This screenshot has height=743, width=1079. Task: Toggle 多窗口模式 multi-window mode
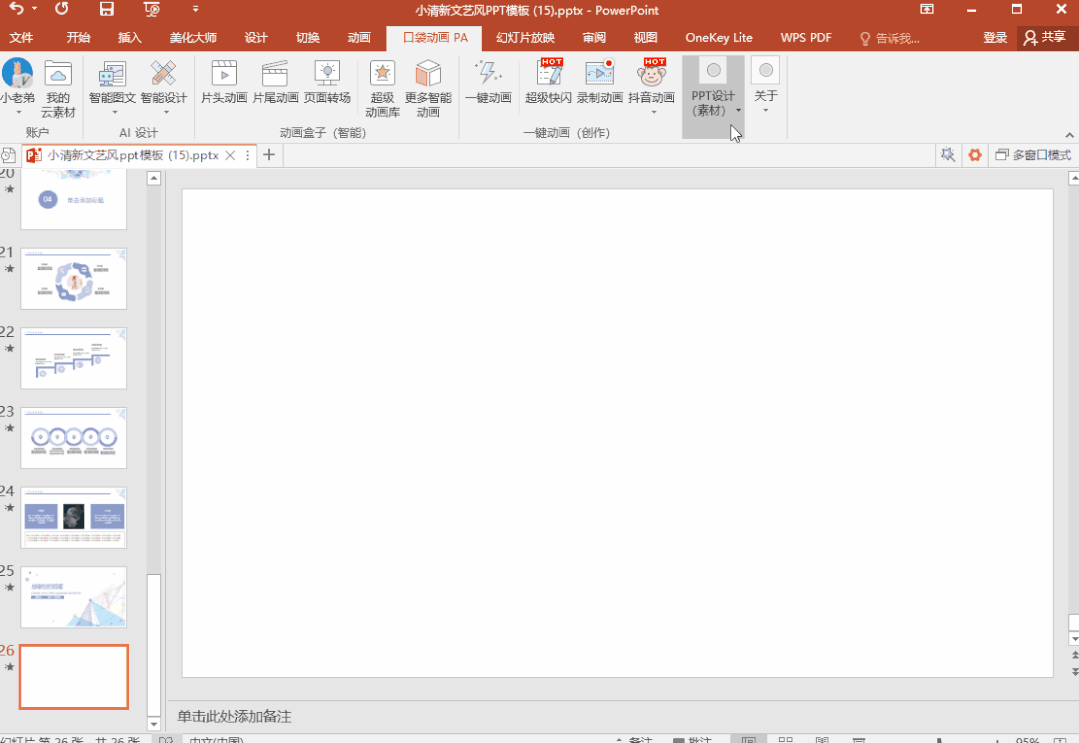[x=1033, y=155]
